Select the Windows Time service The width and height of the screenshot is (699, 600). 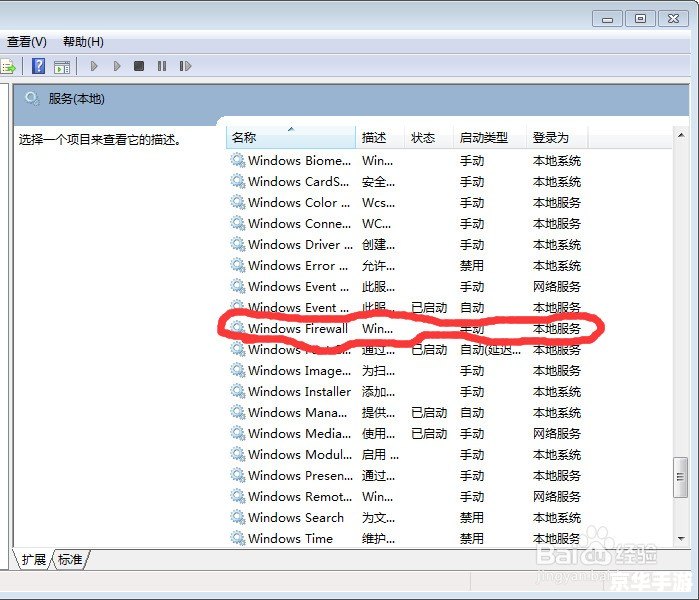(x=406, y=538)
